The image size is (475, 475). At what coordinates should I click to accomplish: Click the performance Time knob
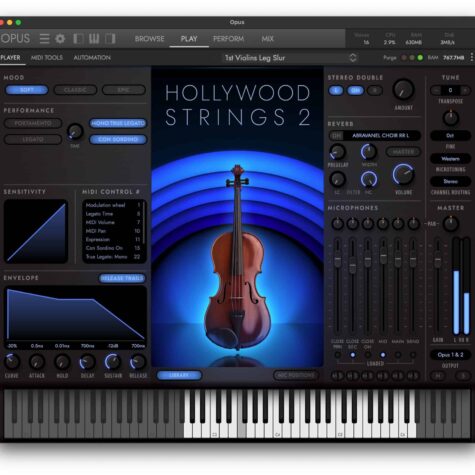[75, 131]
